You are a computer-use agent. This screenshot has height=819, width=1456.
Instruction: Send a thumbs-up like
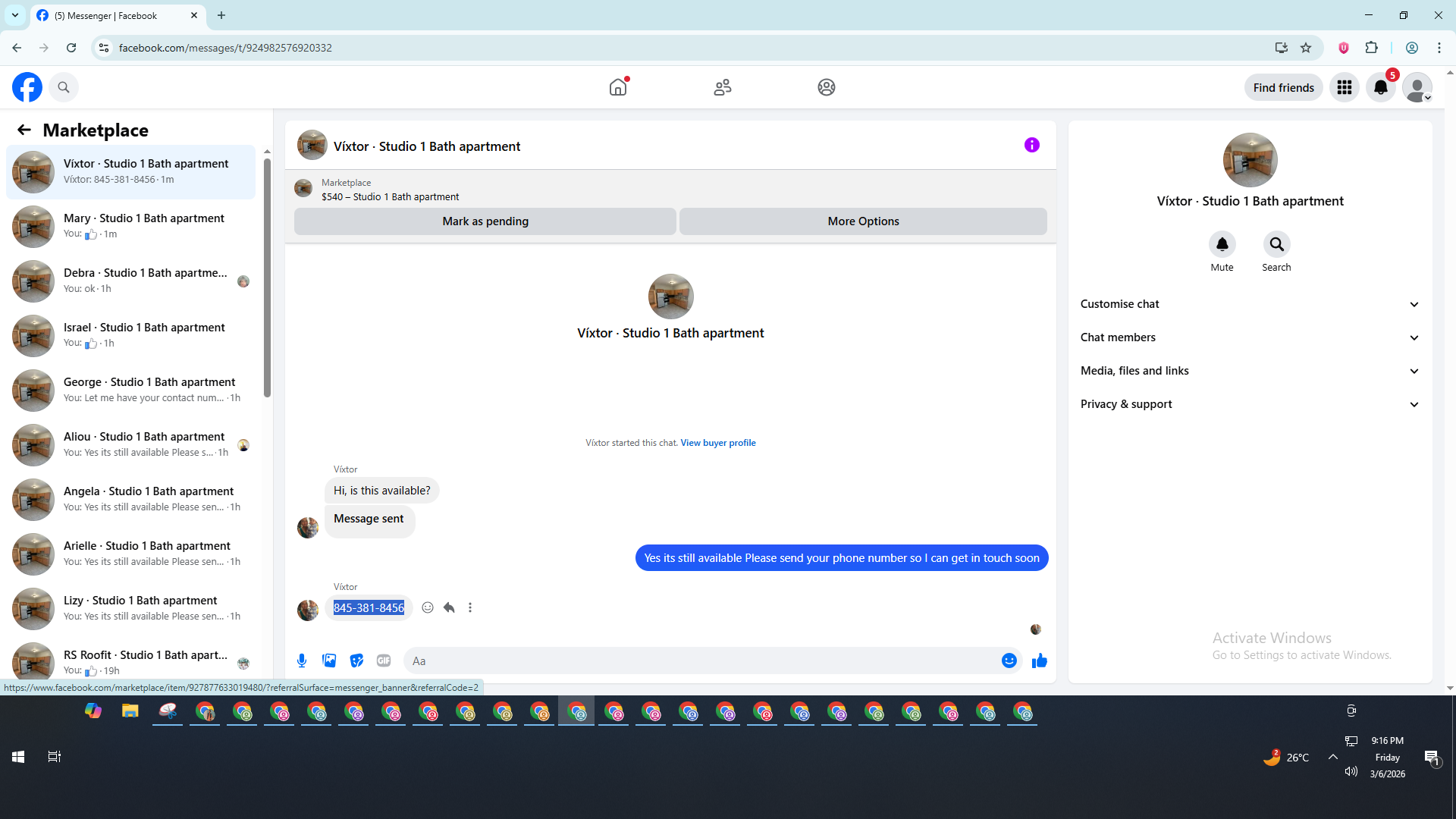(x=1039, y=661)
